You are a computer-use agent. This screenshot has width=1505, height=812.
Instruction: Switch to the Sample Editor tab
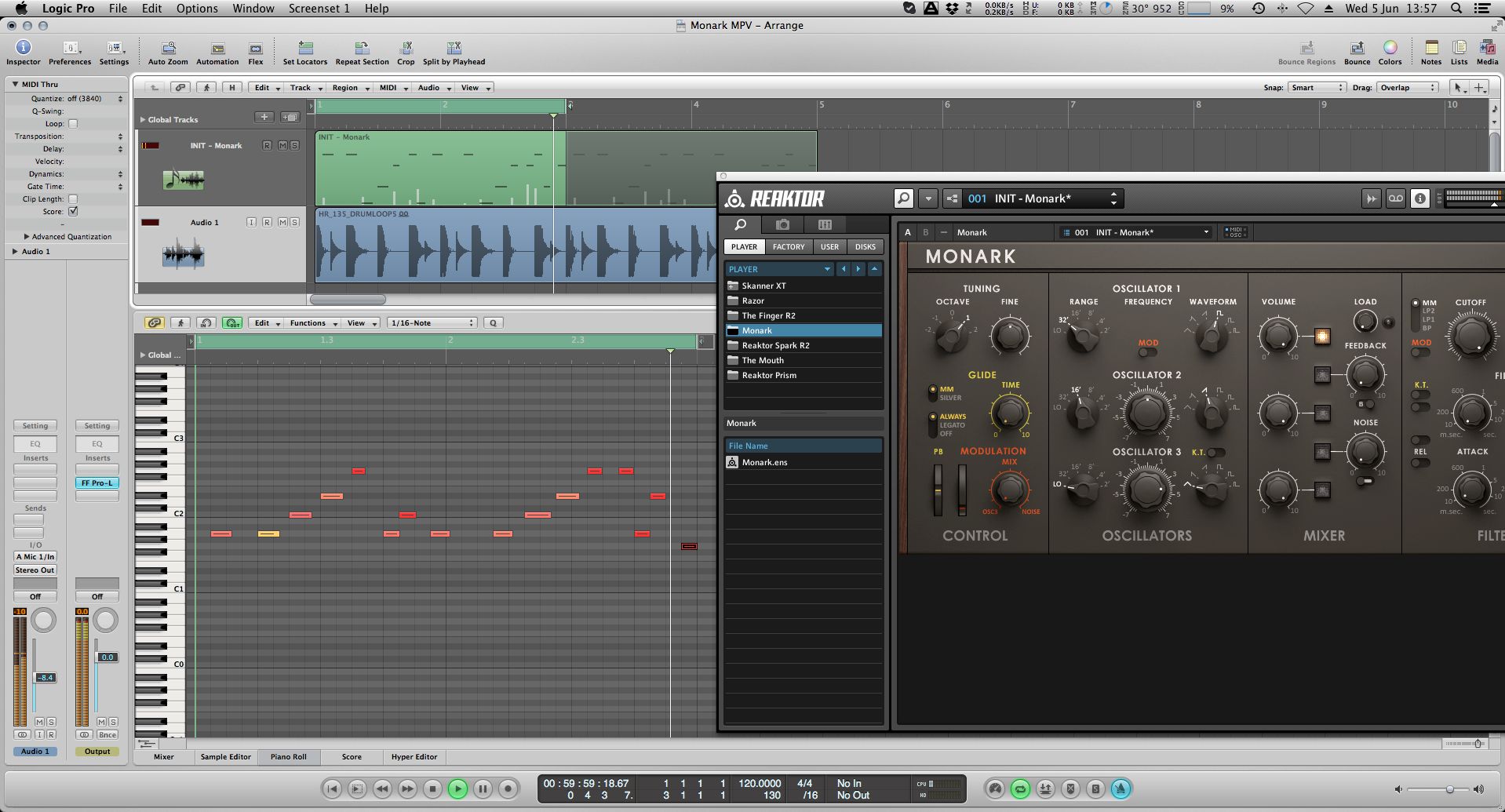tap(225, 757)
